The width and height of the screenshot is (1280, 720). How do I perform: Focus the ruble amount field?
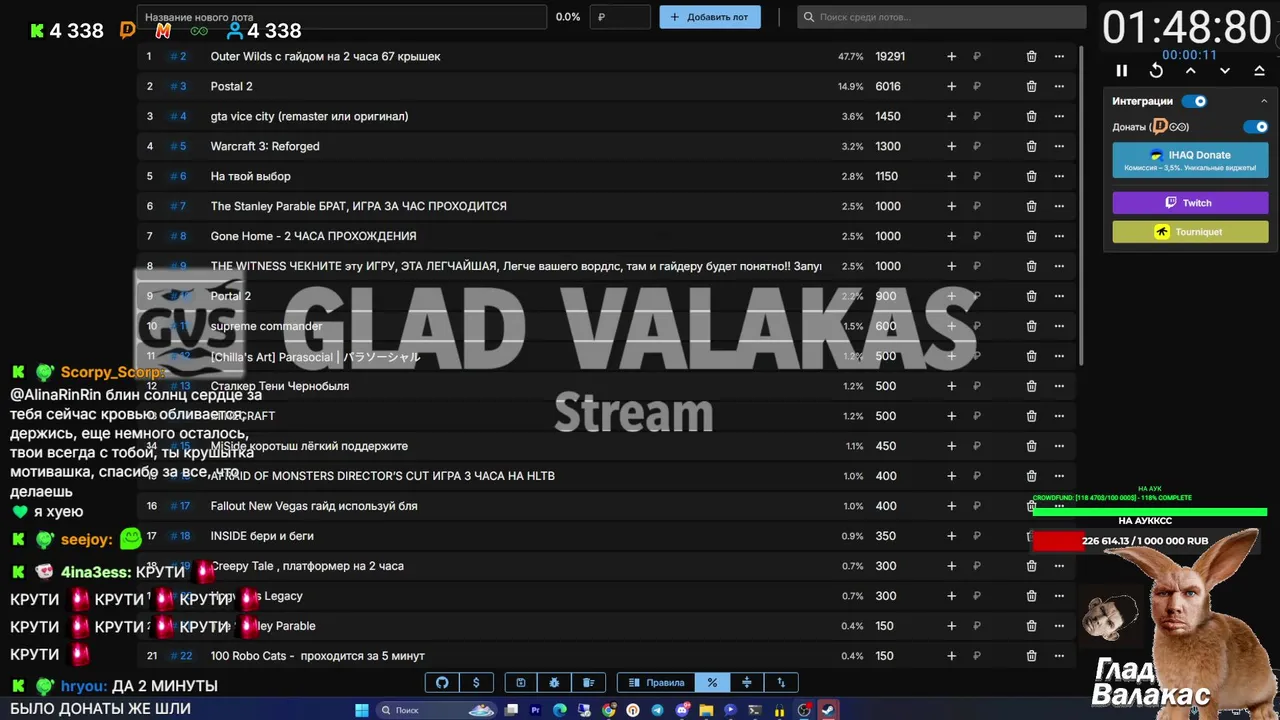[620, 17]
